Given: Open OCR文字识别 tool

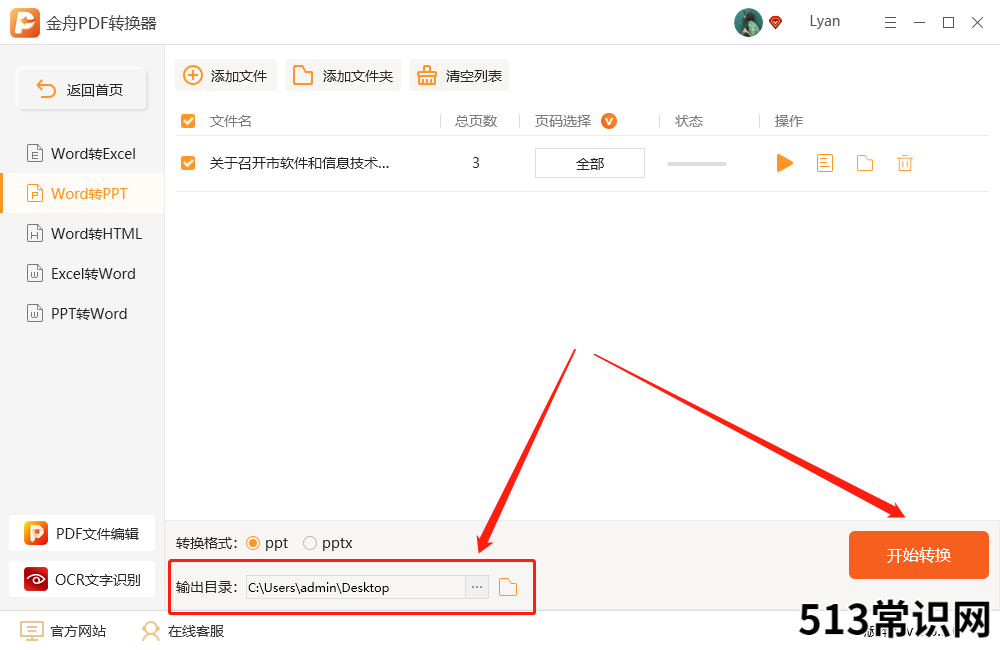Looking at the screenshot, I should (x=82, y=579).
